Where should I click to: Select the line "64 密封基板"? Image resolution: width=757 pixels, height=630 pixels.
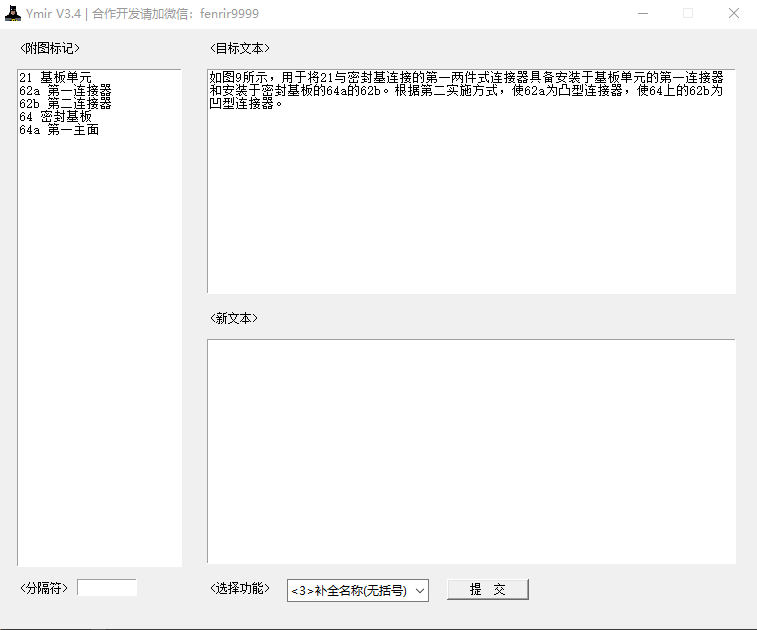(x=55, y=116)
